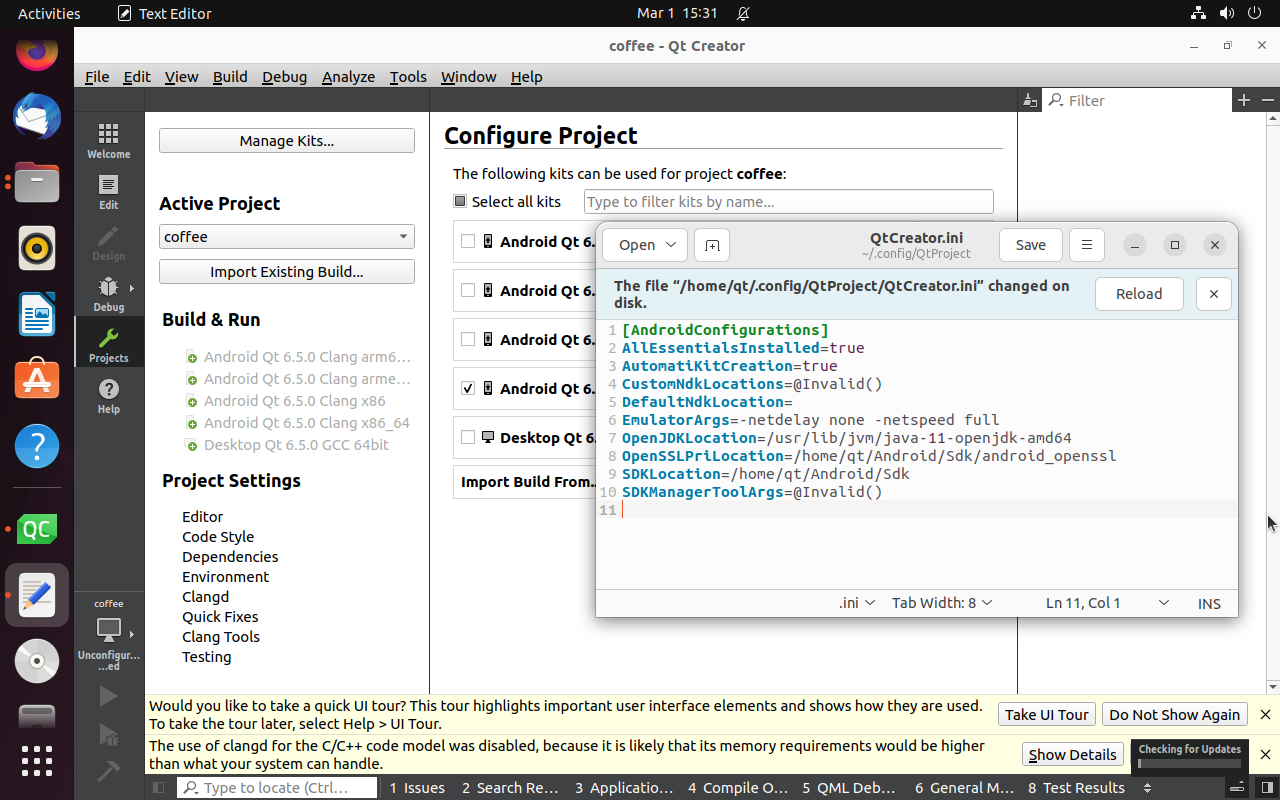This screenshot has height=800, width=1280.
Task: Open the Build menu
Action: point(230,77)
